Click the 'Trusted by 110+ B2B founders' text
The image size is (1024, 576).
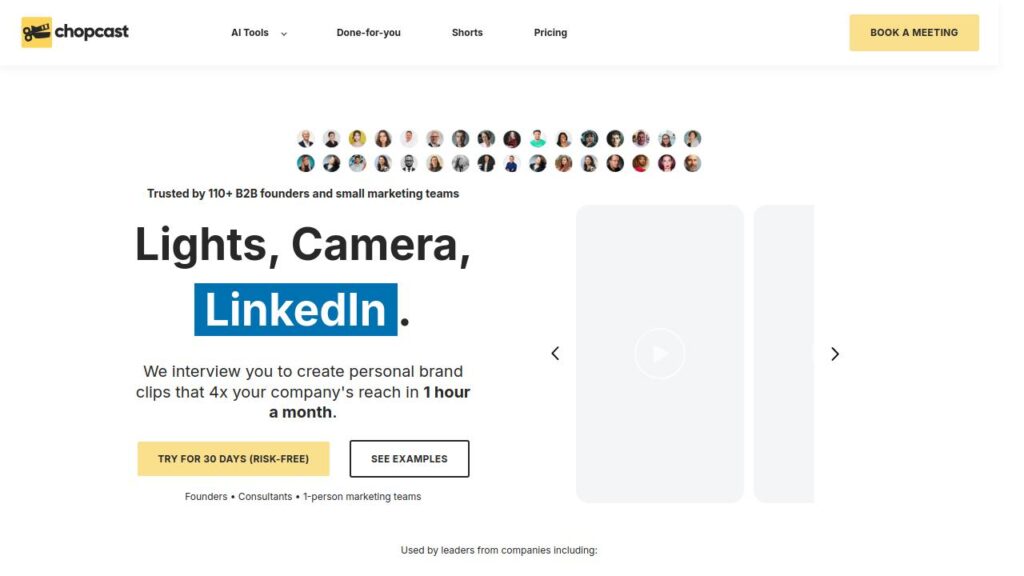click(x=303, y=194)
